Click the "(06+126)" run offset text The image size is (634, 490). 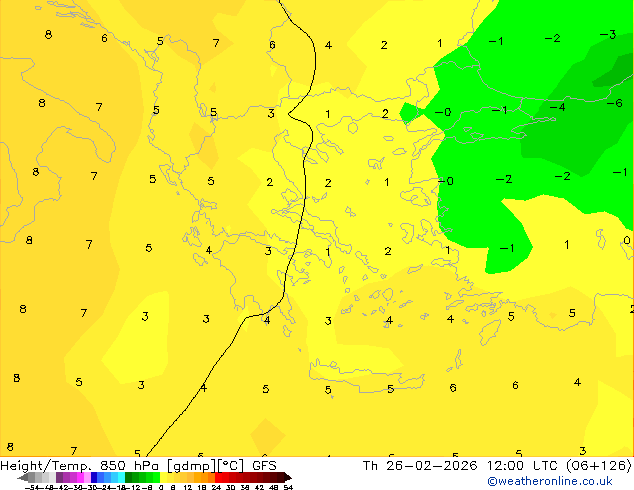(598, 466)
